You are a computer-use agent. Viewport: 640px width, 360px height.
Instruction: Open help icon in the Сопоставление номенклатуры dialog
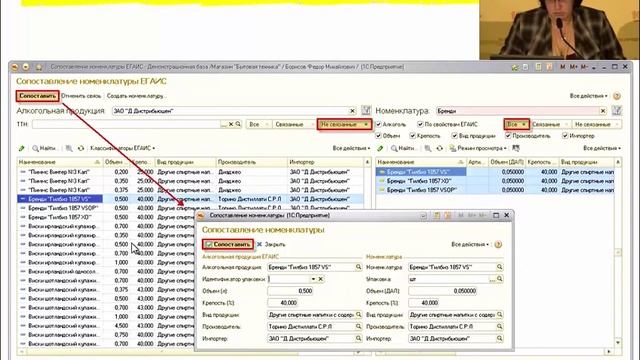pos(498,244)
